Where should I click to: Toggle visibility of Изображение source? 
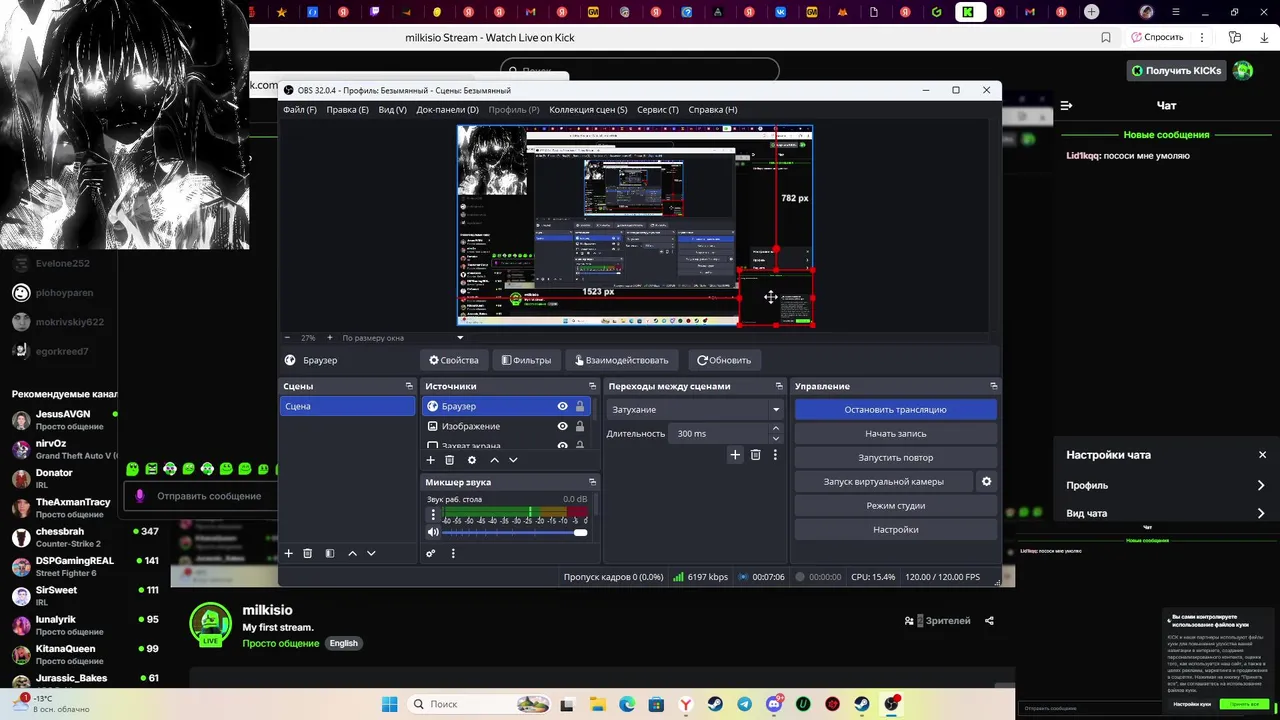pyautogui.click(x=562, y=426)
